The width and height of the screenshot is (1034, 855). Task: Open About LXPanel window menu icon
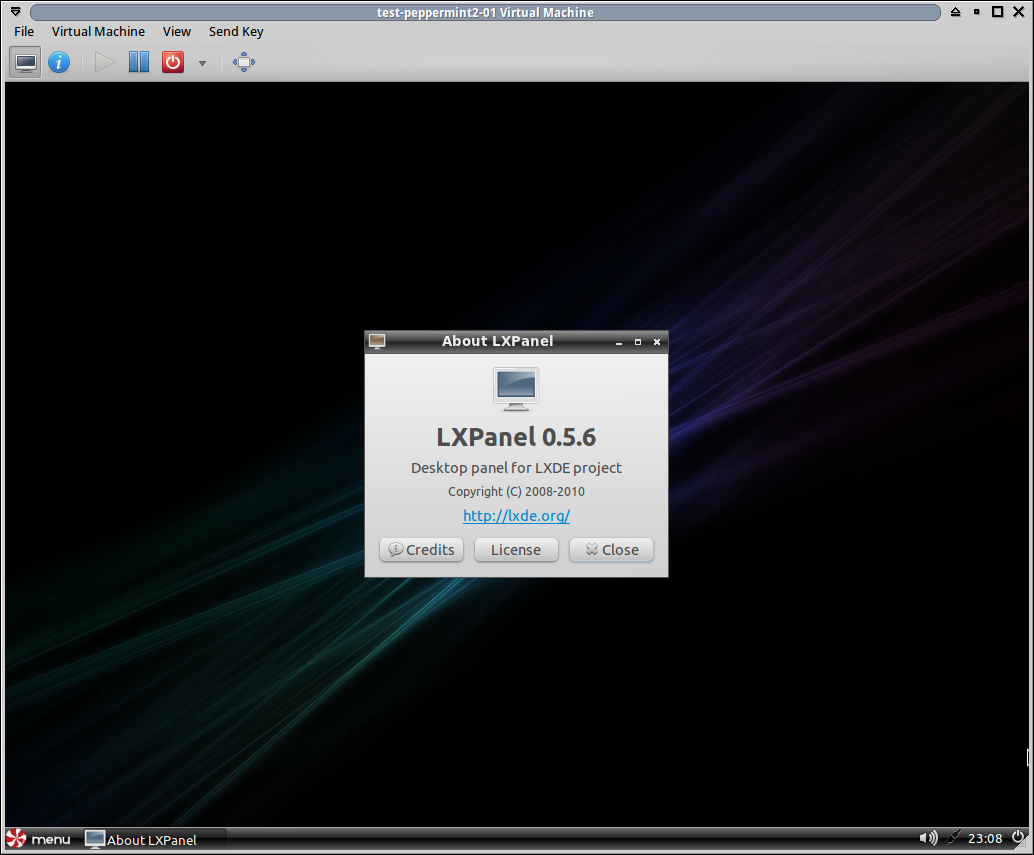tap(377, 341)
